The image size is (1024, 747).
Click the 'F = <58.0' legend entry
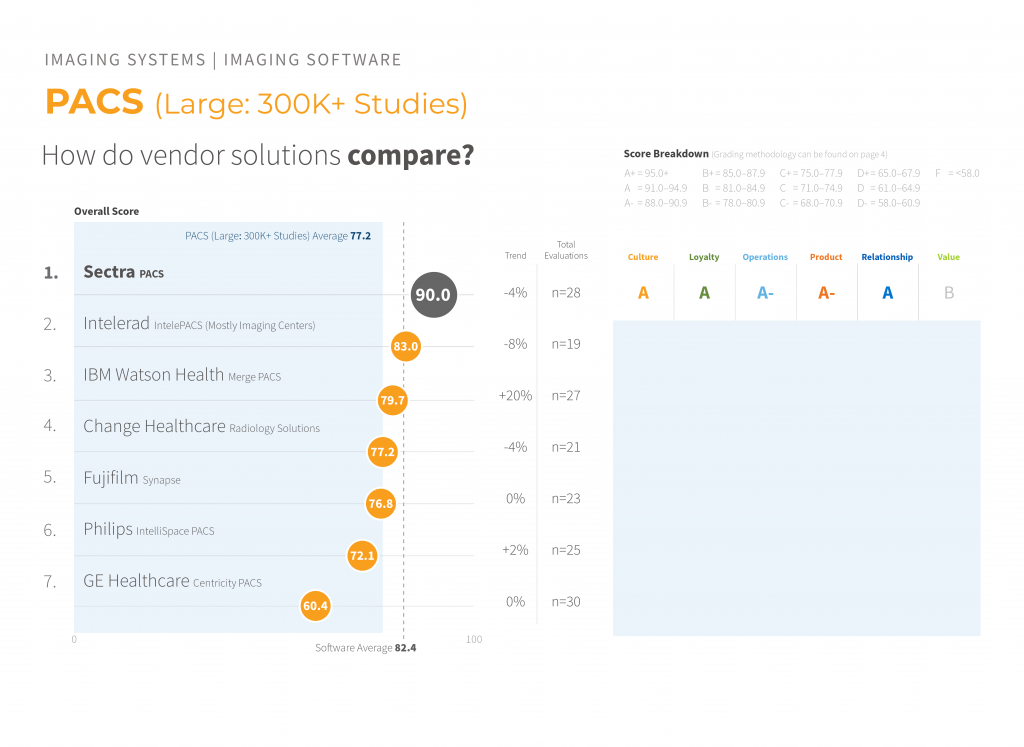point(957,174)
